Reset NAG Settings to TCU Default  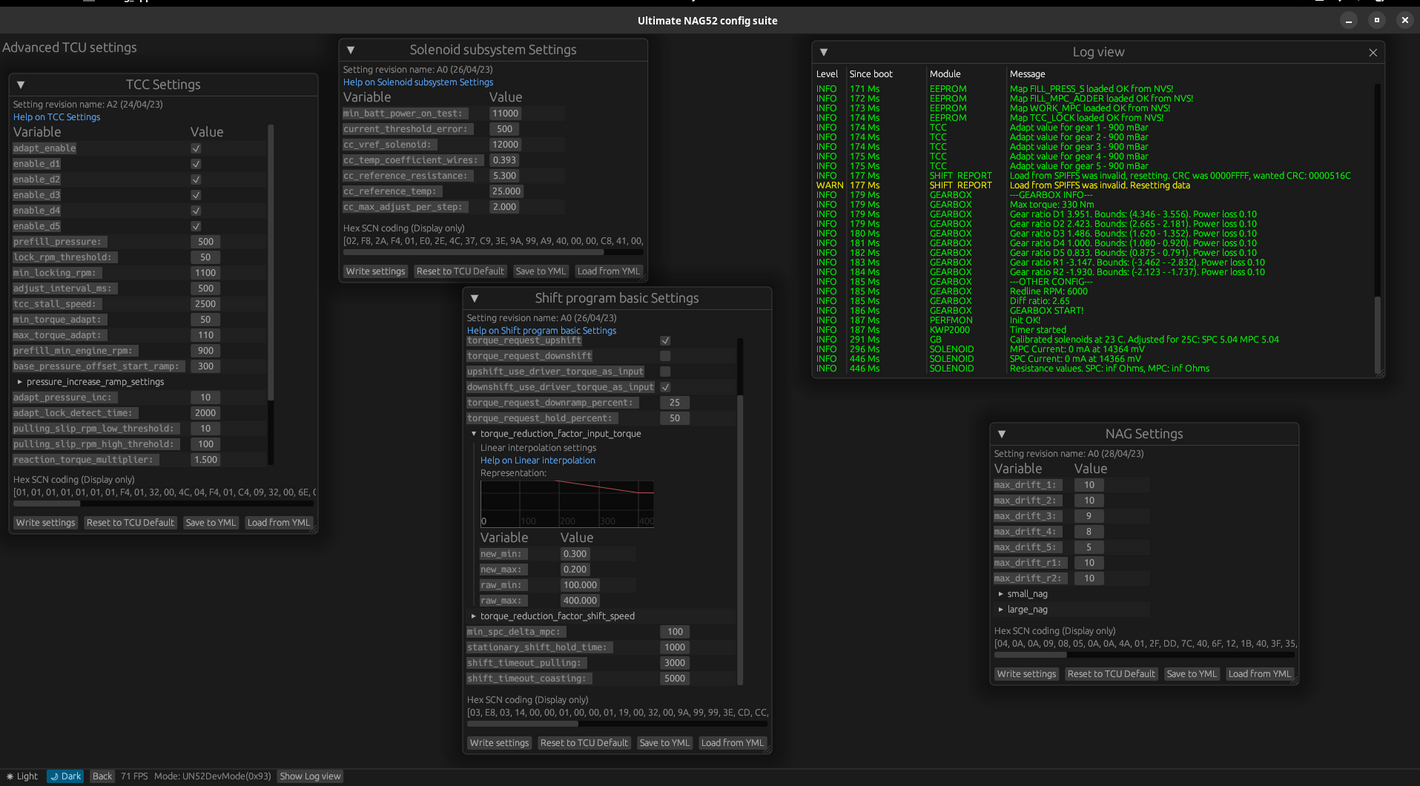(1111, 674)
